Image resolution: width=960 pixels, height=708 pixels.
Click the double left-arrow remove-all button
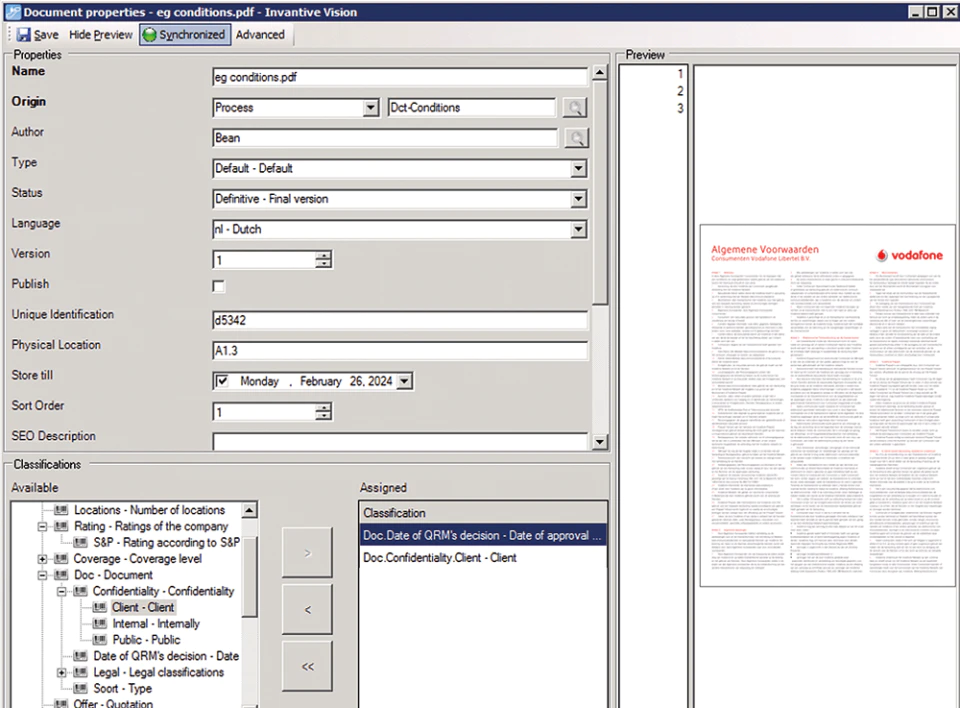pyautogui.click(x=307, y=666)
